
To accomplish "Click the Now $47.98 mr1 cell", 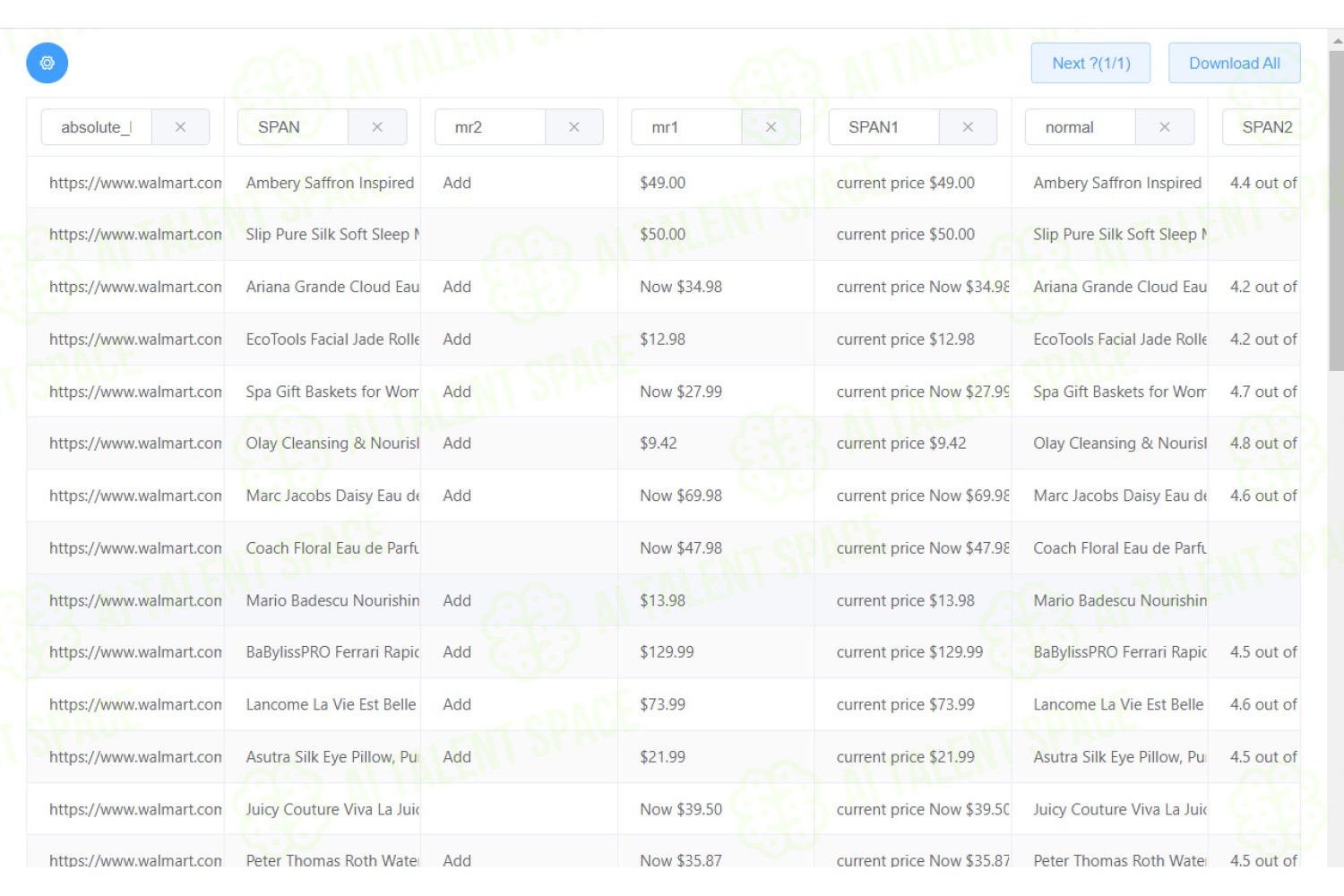I will click(716, 548).
